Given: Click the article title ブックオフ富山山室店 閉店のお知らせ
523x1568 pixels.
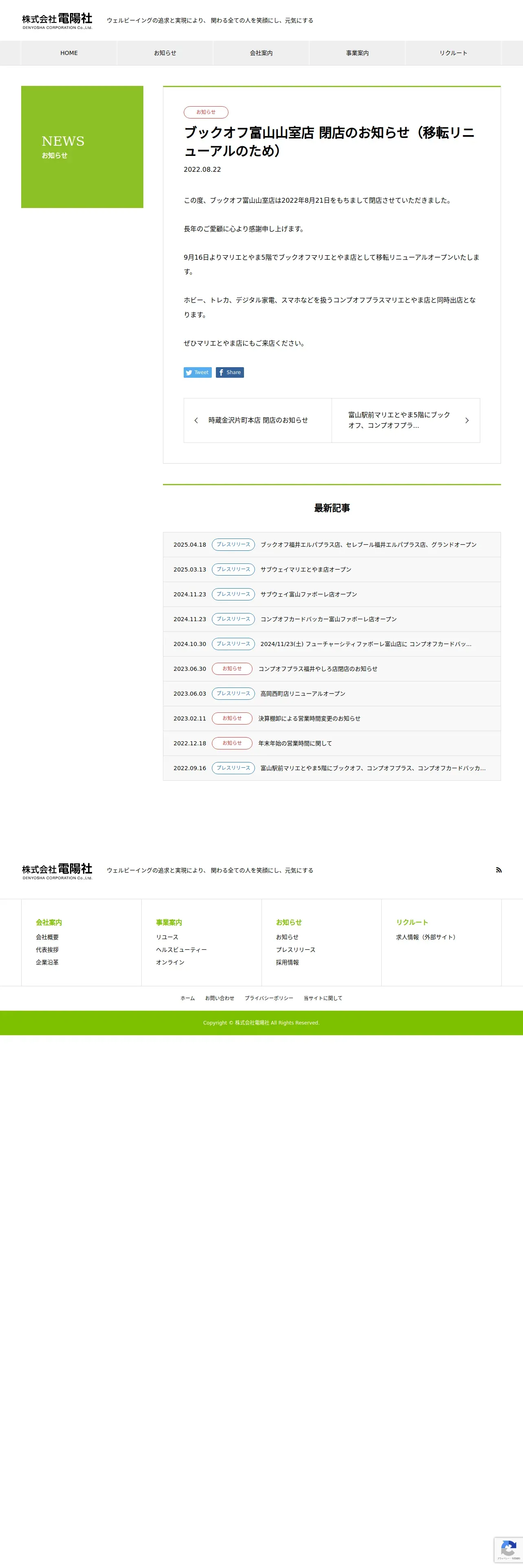Looking at the screenshot, I should pyautogui.click(x=329, y=142).
